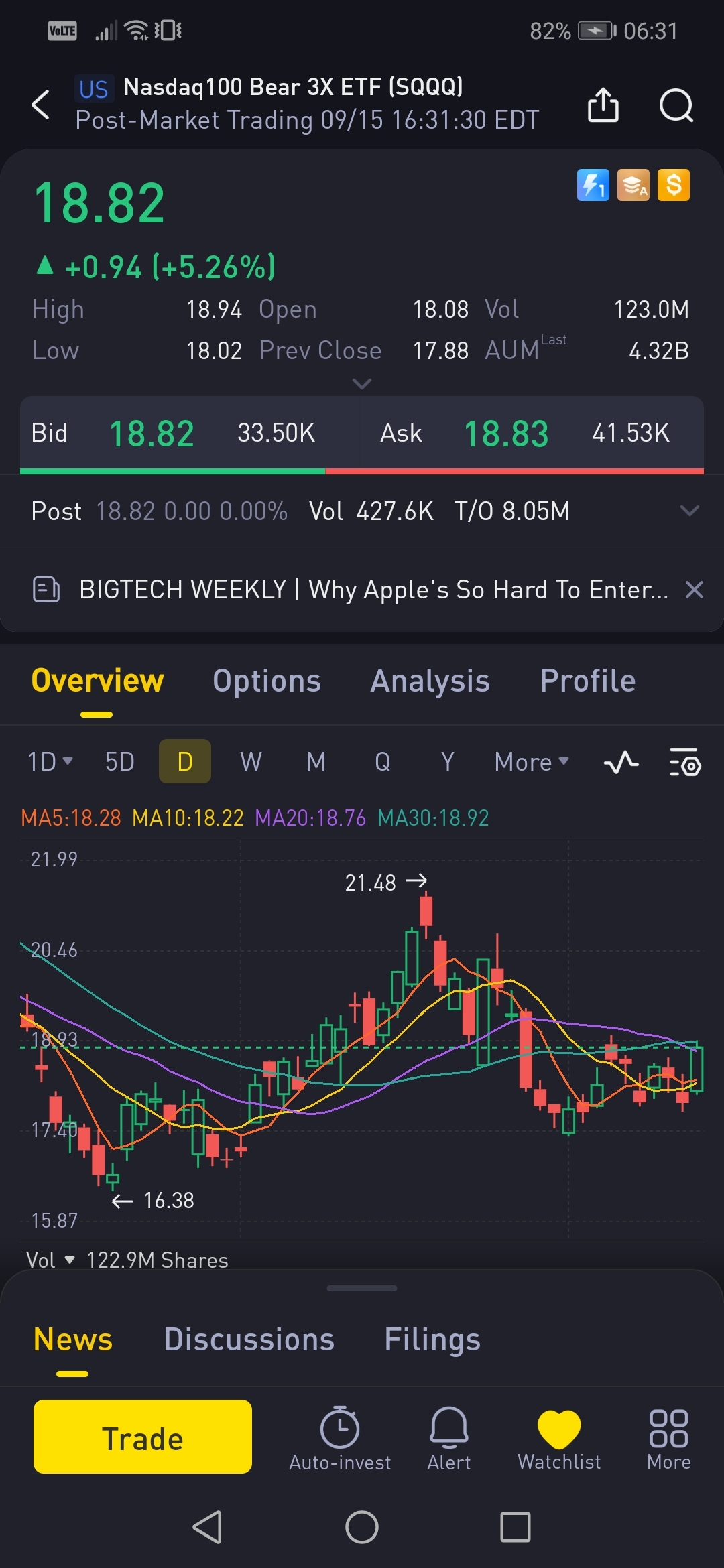The width and height of the screenshot is (724, 1568).
Task: Tap the 21.48 high marker on chart
Action: click(x=385, y=883)
